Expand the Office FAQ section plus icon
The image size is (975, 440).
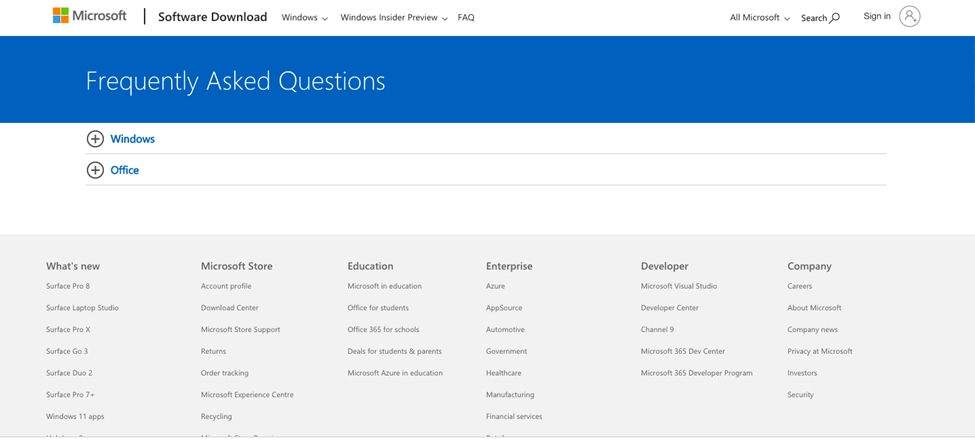coord(95,170)
